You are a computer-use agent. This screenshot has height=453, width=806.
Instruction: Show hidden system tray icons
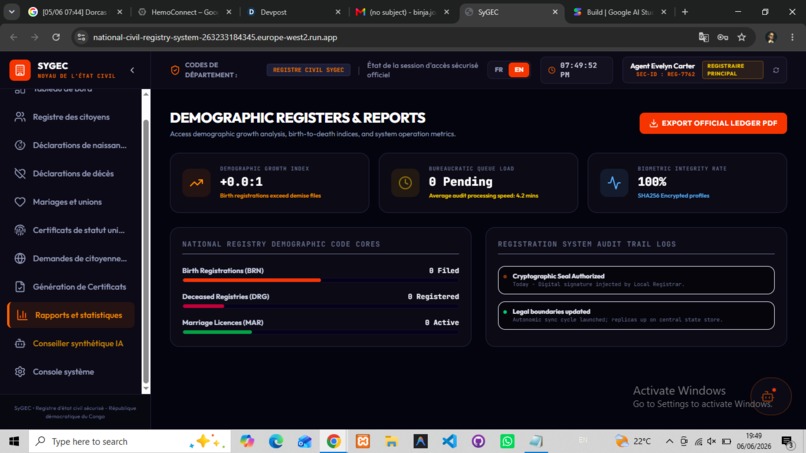(x=669, y=441)
